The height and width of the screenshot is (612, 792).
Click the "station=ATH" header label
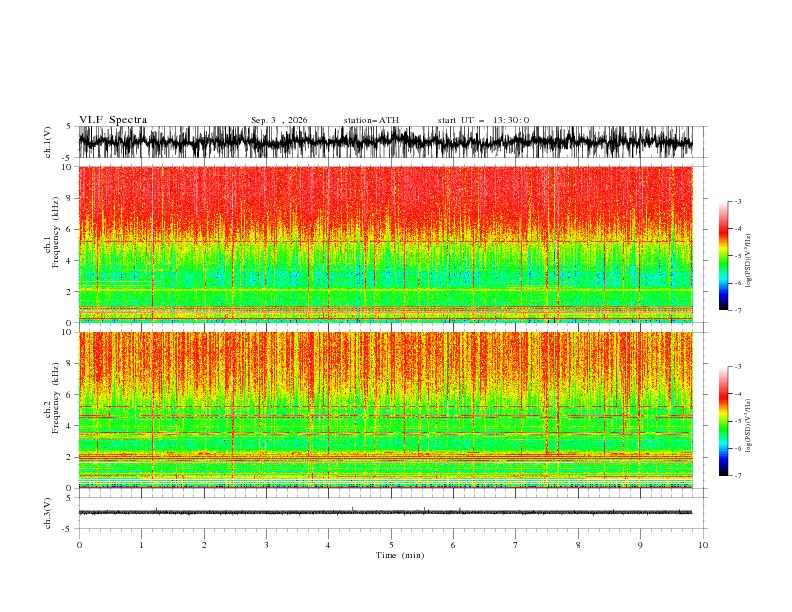(371, 120)
